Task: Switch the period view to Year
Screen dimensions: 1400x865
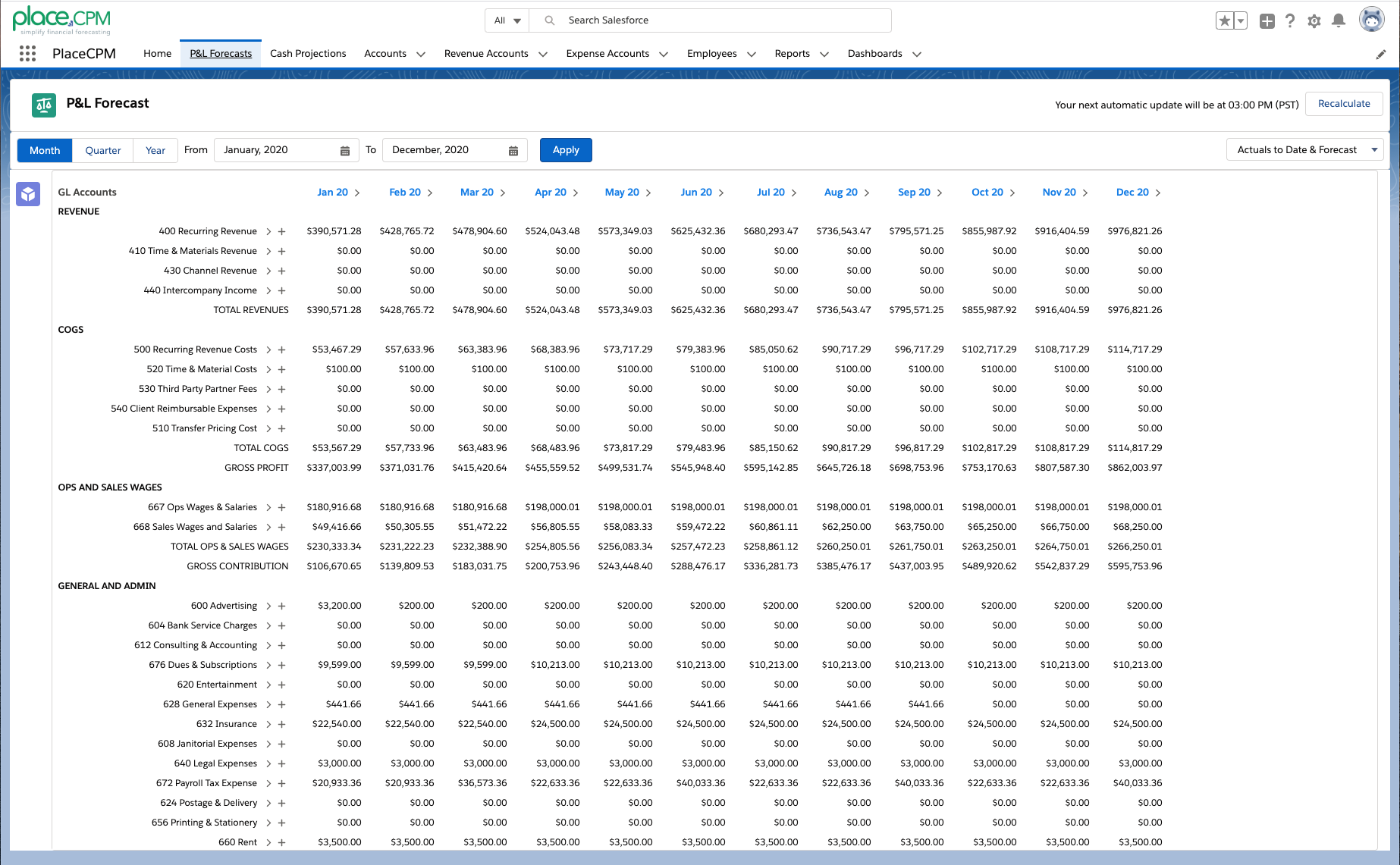Action: coord(155,150)
